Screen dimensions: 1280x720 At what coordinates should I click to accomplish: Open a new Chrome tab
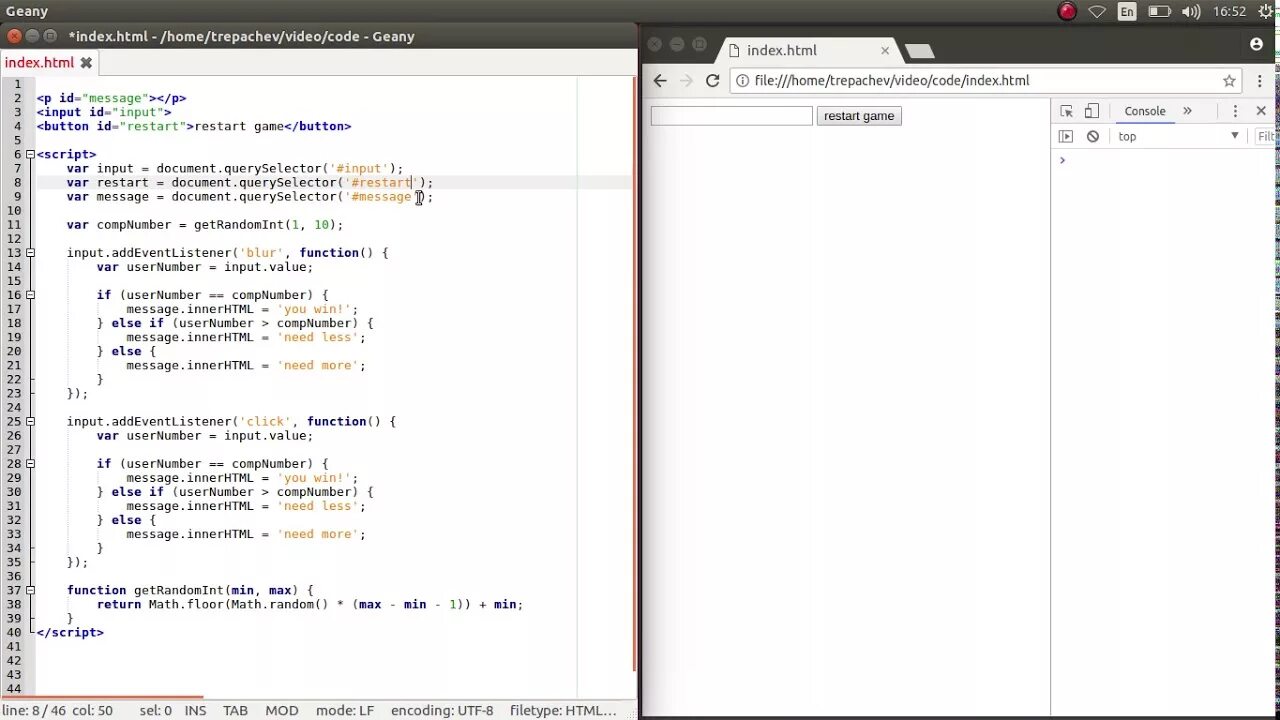919,51
